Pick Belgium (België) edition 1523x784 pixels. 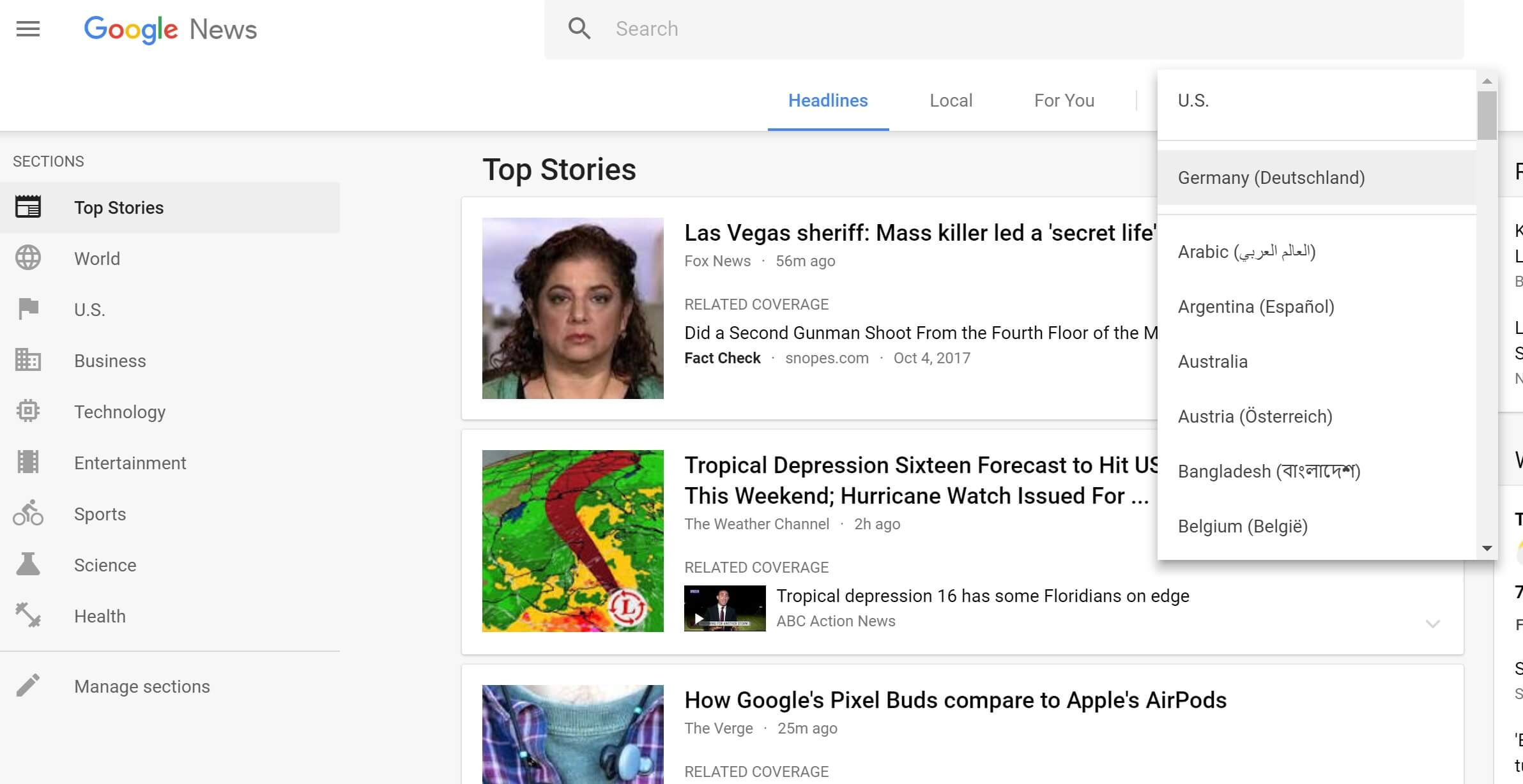point(1243,526)
